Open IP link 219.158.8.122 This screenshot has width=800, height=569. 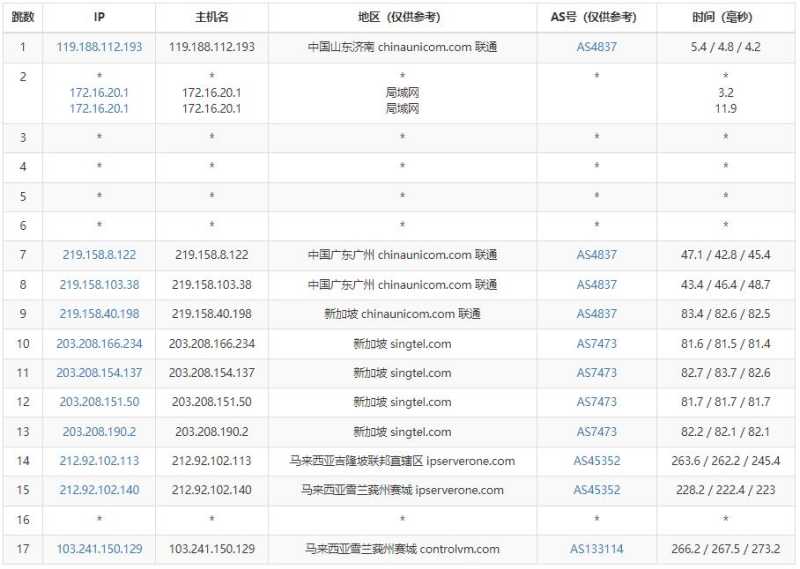pos(99,255)
